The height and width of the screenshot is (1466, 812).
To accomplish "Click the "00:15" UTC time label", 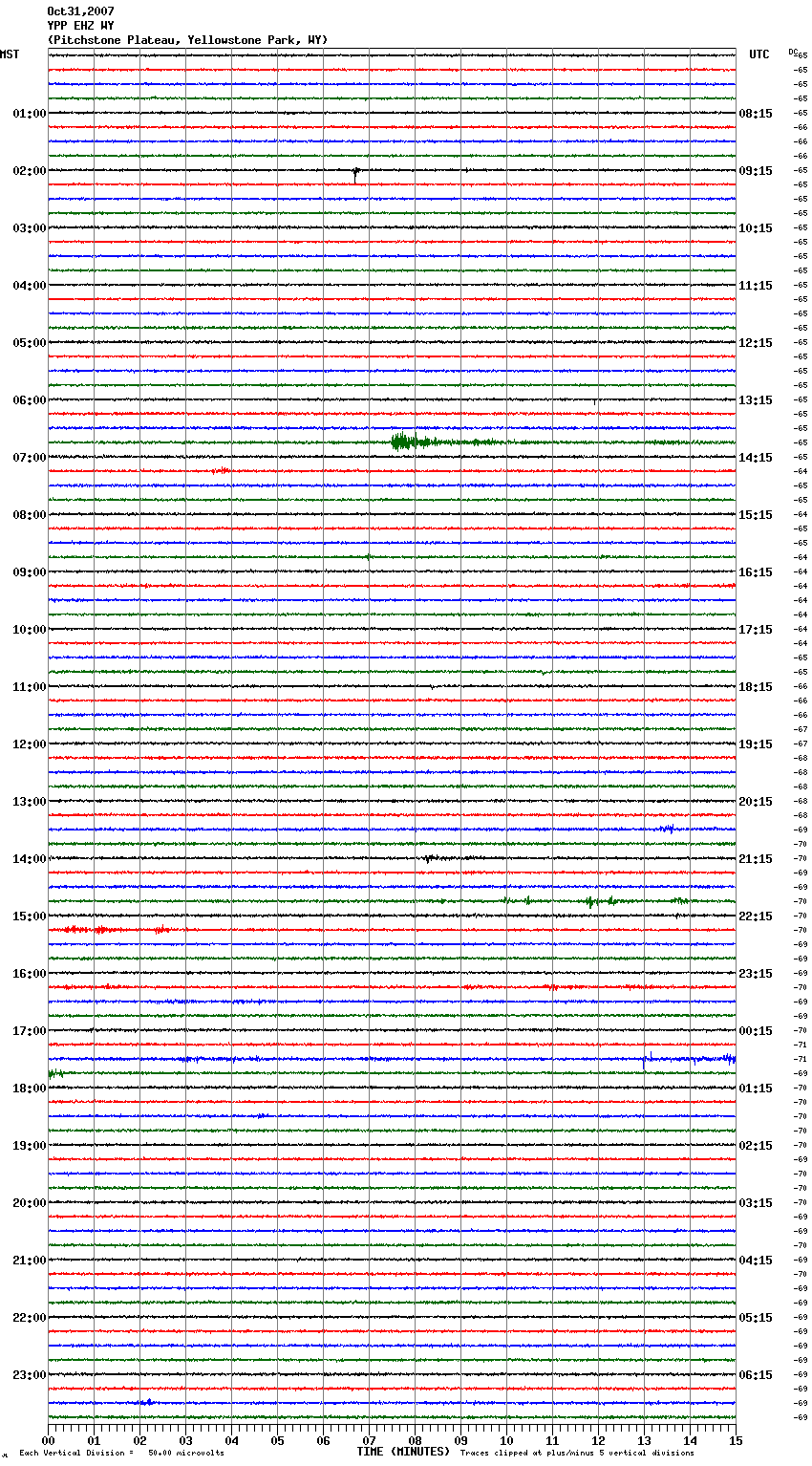I will [x=756, y=1031].
